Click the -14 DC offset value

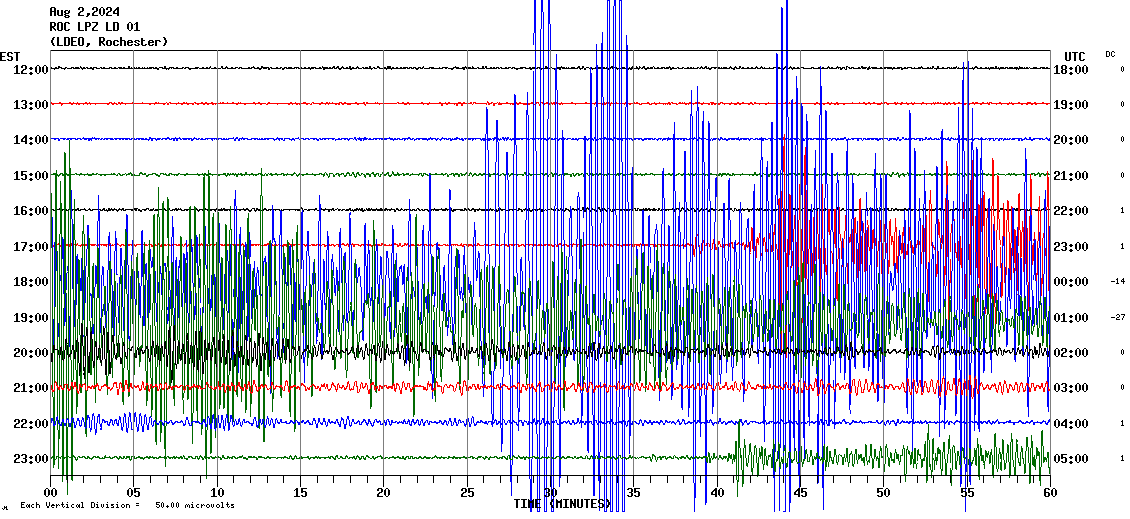(1118, 282)
